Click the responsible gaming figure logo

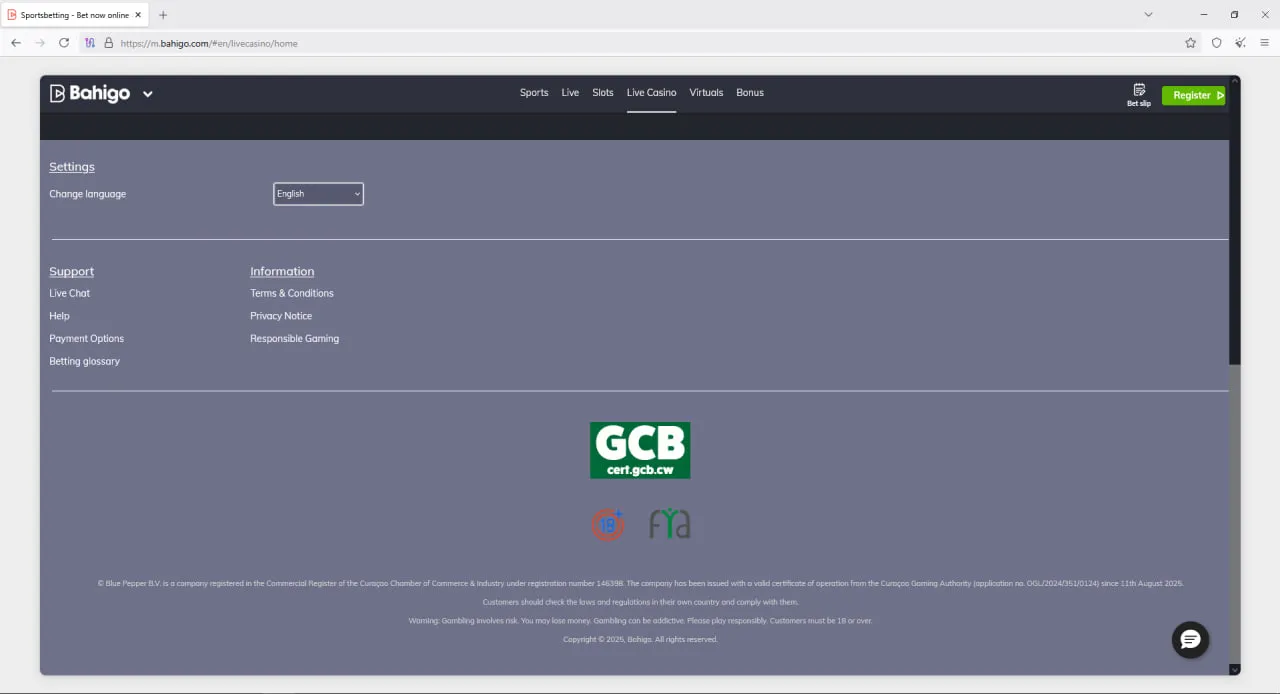point(670,524)
